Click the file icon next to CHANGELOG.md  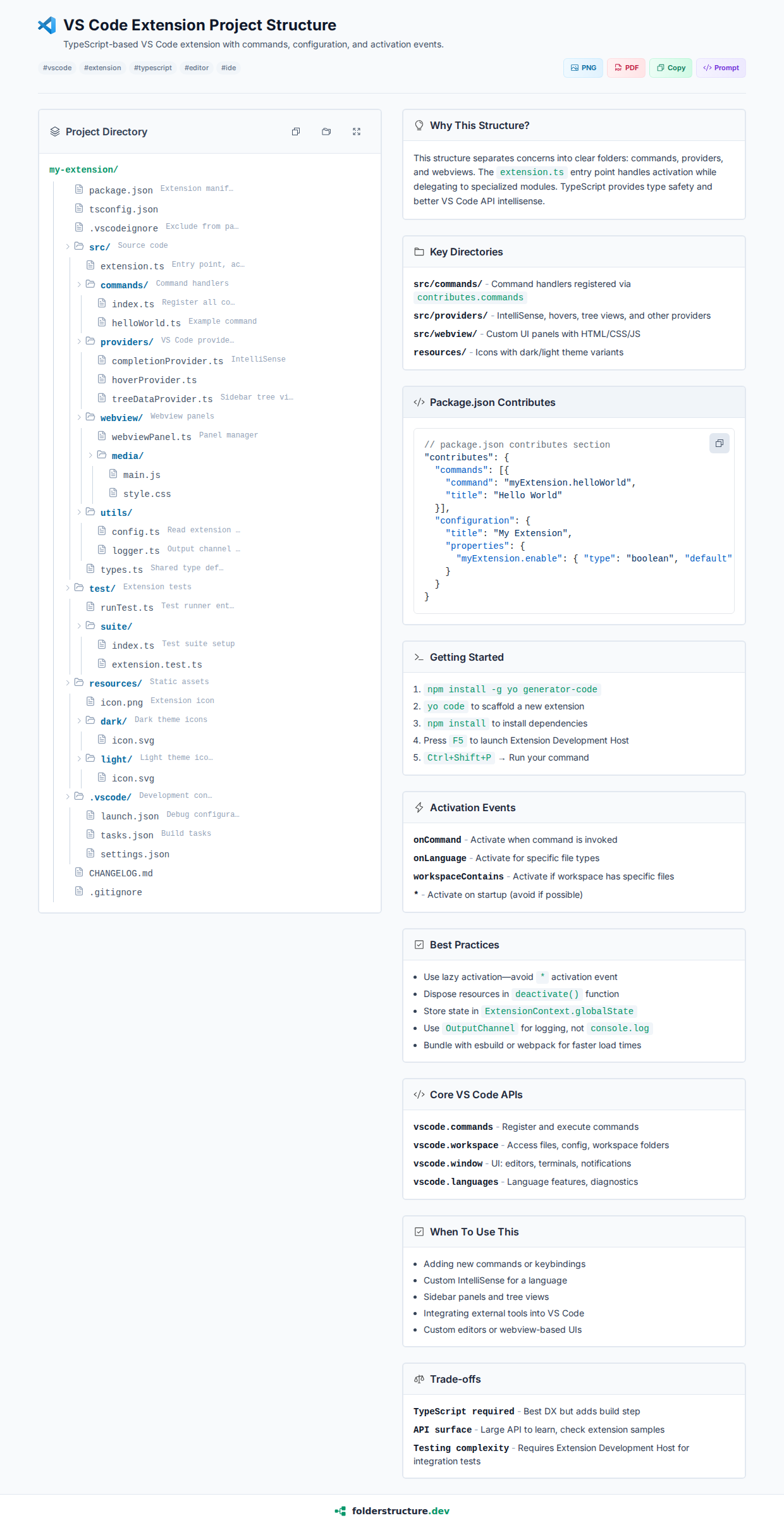click(x=79, y=872)
